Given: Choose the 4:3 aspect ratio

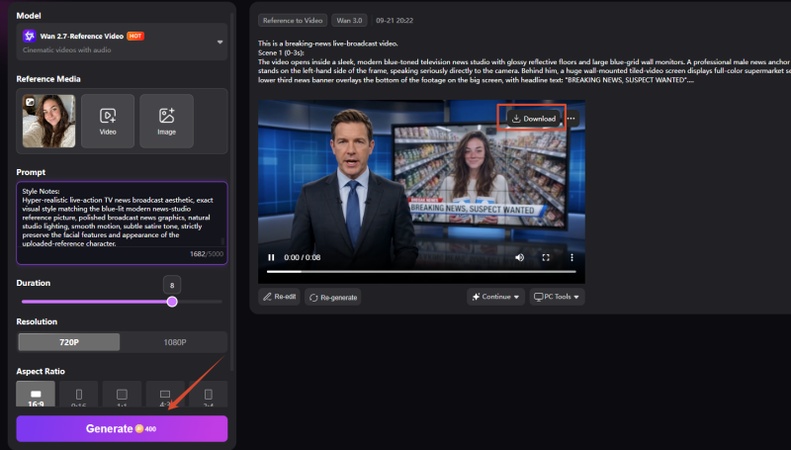Looking at the screenshot, I should (165, 394).
